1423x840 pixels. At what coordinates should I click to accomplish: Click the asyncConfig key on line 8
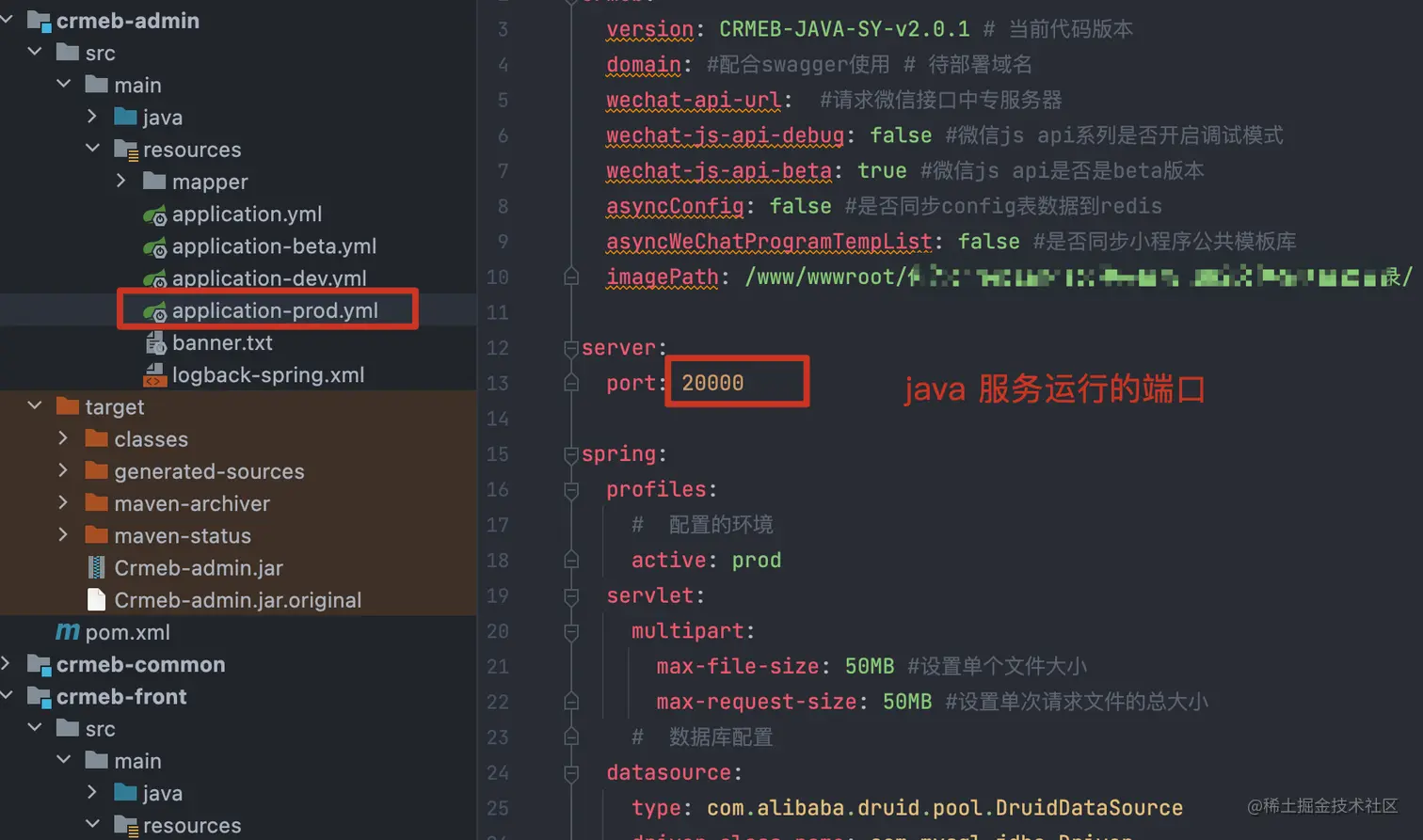pyautogui.click(x=675, y=206)
